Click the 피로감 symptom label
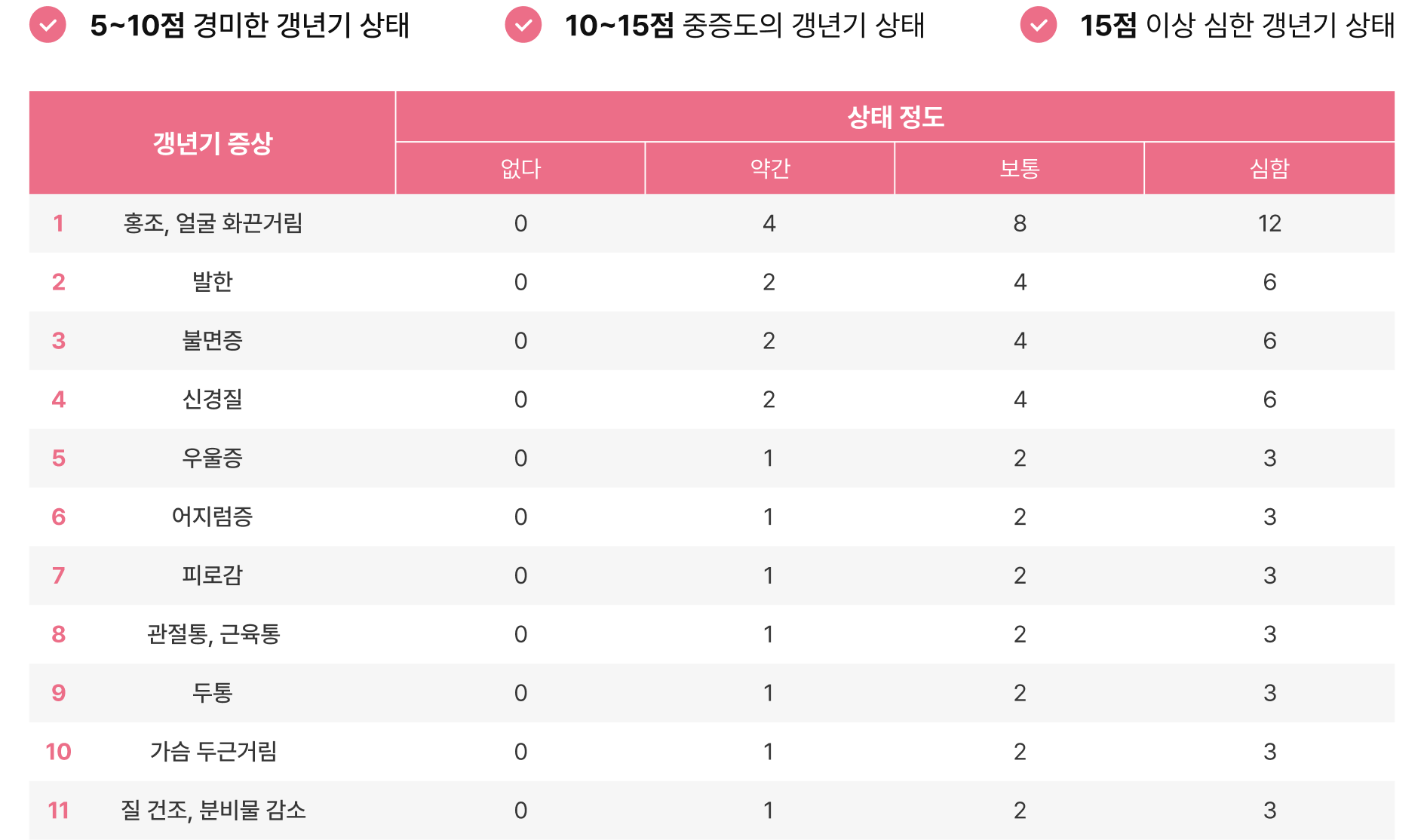The height and width of the screenshot is (840, 1424). coord(212,576)
